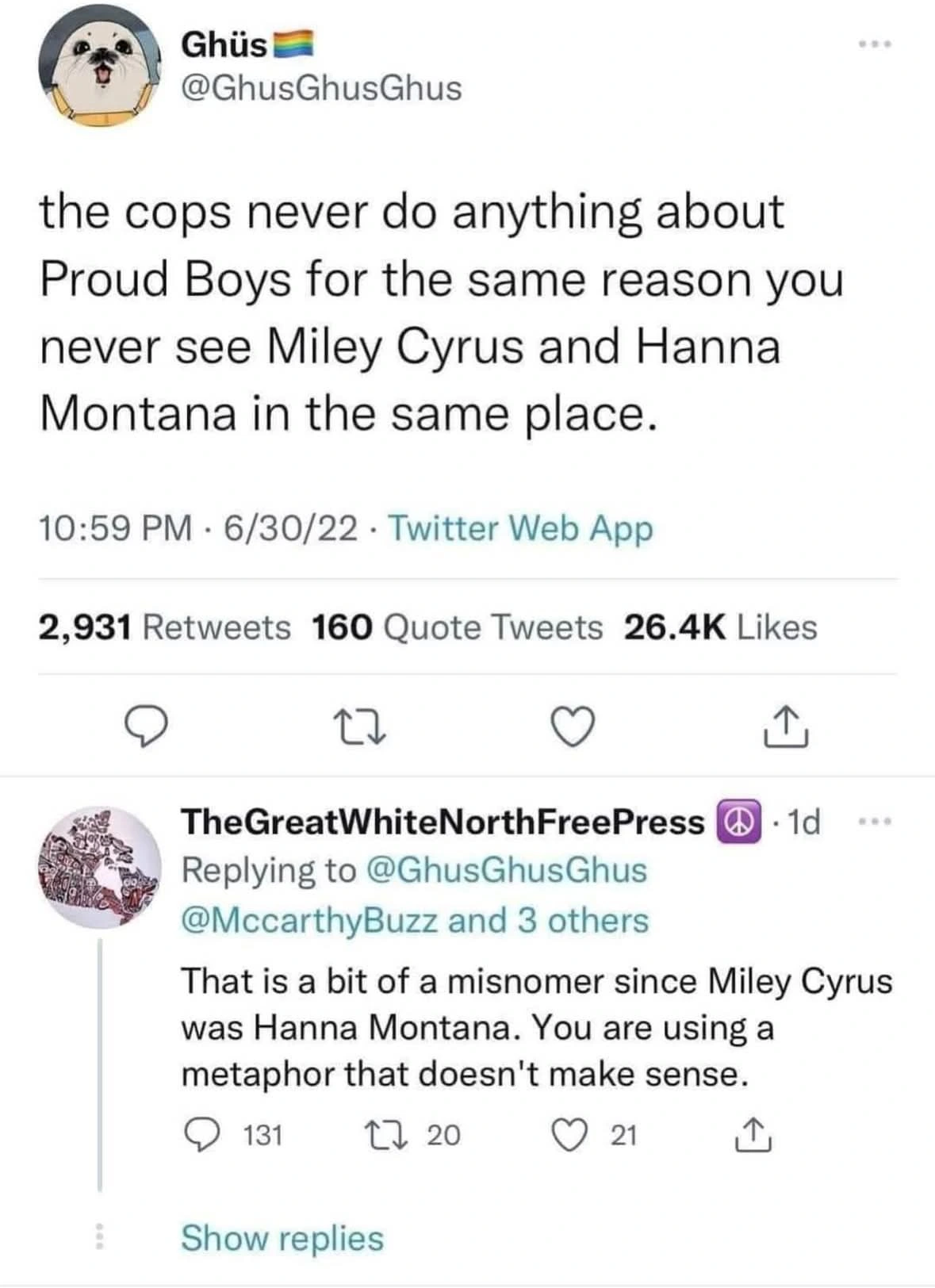The width and height of the screenshot is (935, 1288).
Task: Click the @GhusGhusGhus handle in reply
Action: [x=506, y=870]
